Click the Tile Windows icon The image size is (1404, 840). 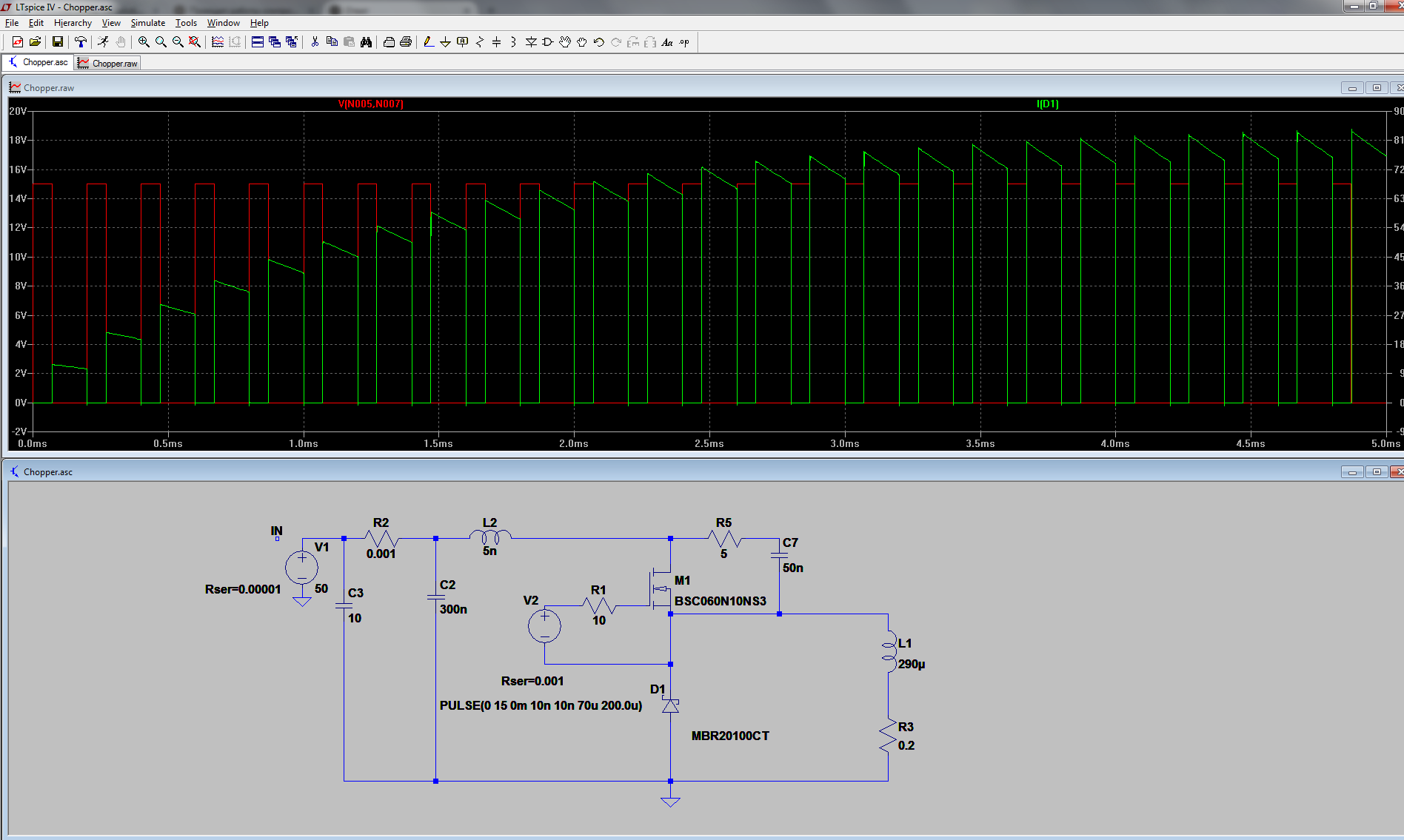[x=257, y=42]
